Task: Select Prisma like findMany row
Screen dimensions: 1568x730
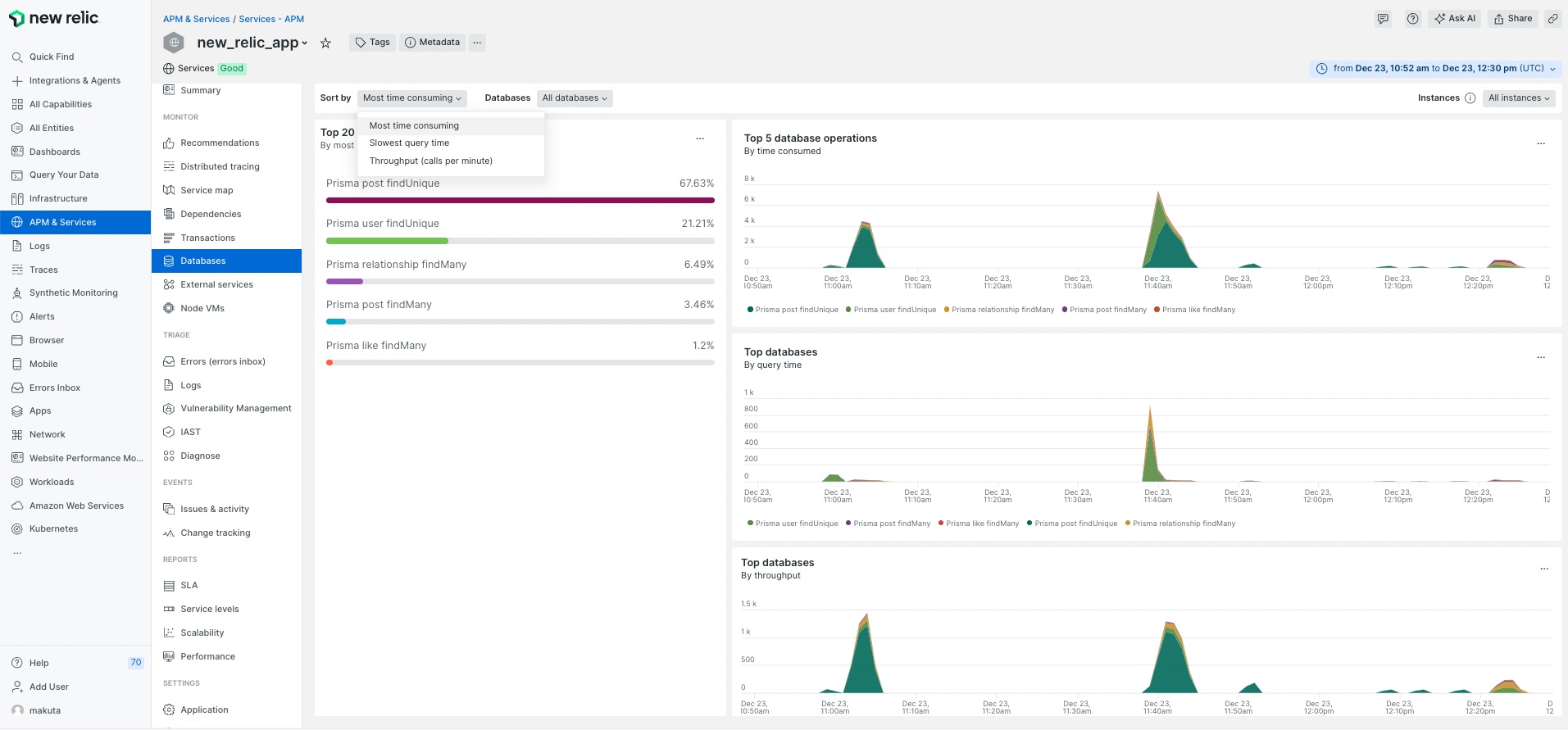Action: (x=520, y=352)
